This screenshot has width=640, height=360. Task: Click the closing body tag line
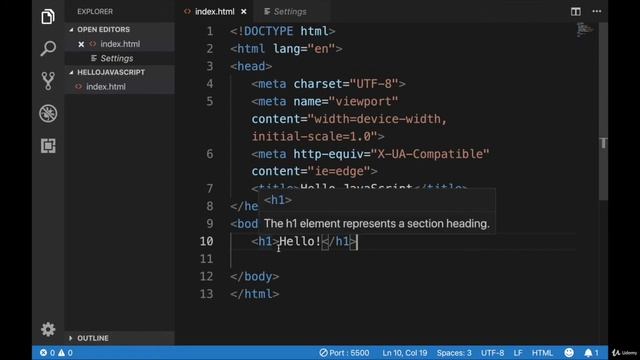pyautogui.click(x=254, y=276)
